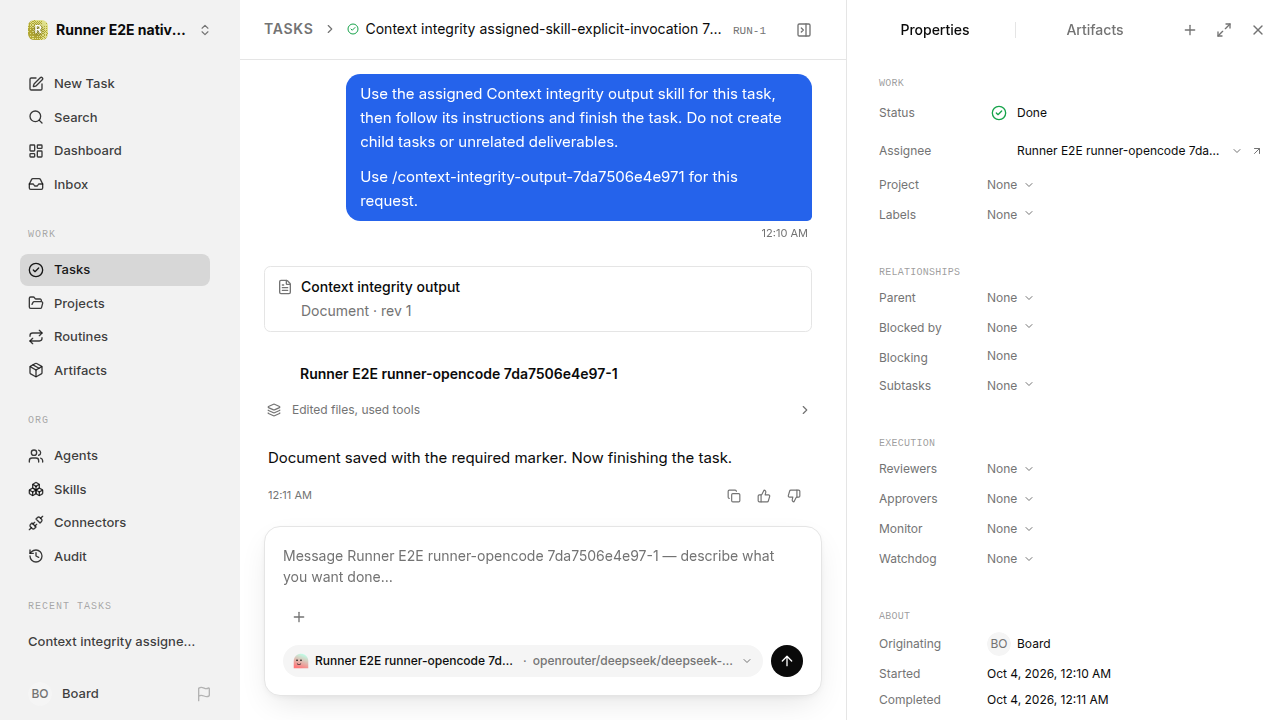Expand the 'Edited files, used tools' row
Viewport: 1280px width, 720px height.
point(538,410)
